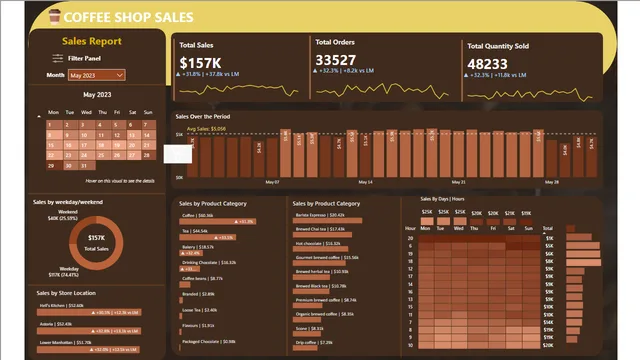Click the coffee cup logo icon
Viewport: 640px width, 360px height.
[x=54, y=16]
